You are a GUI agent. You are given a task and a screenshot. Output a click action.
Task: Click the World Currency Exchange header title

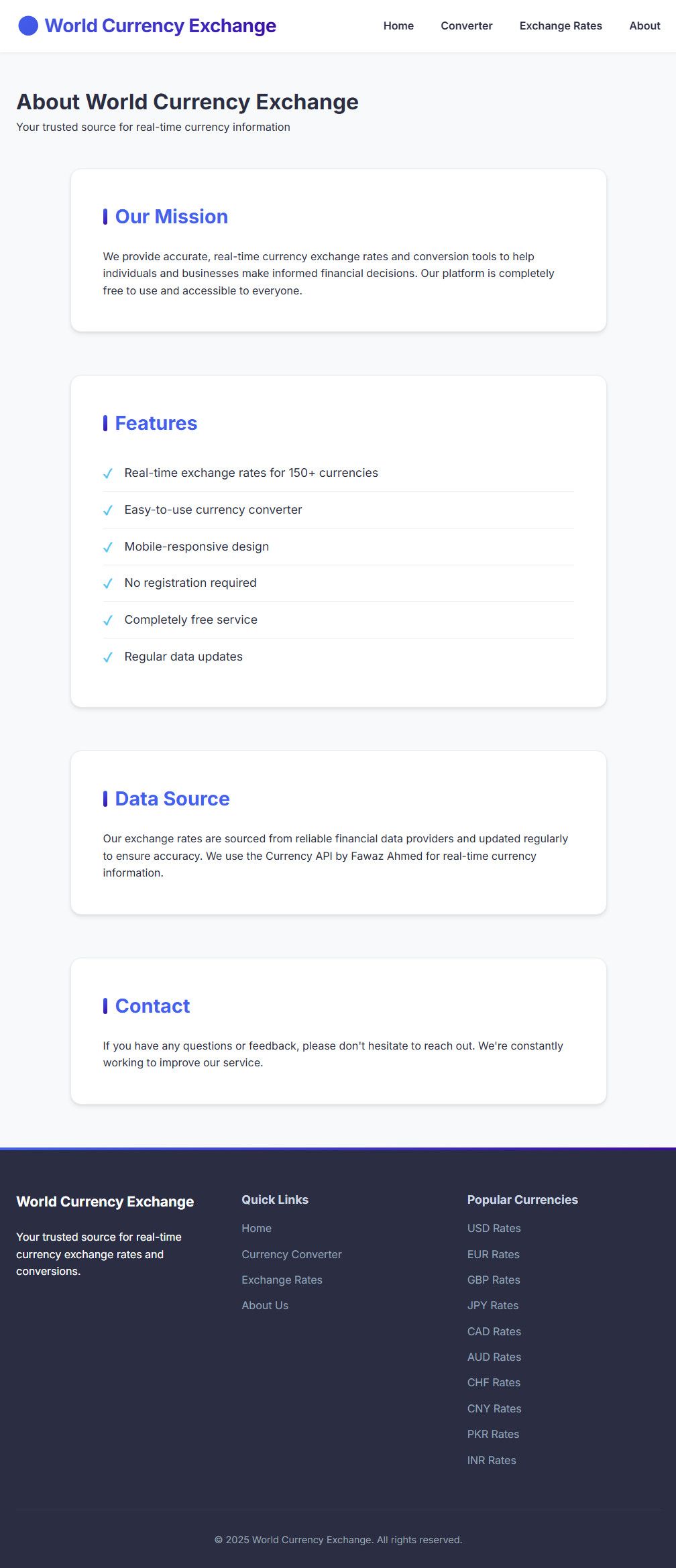tap(160, 26)
